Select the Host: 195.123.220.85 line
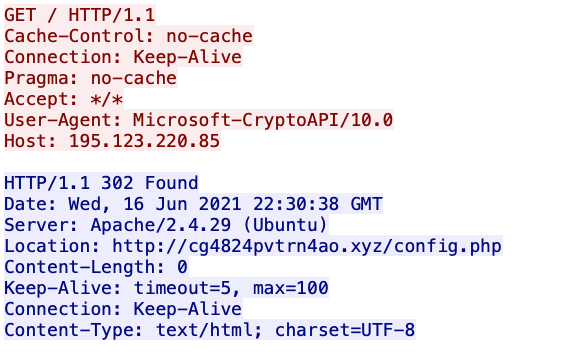583x364 pixels. [x=112, y=141]
